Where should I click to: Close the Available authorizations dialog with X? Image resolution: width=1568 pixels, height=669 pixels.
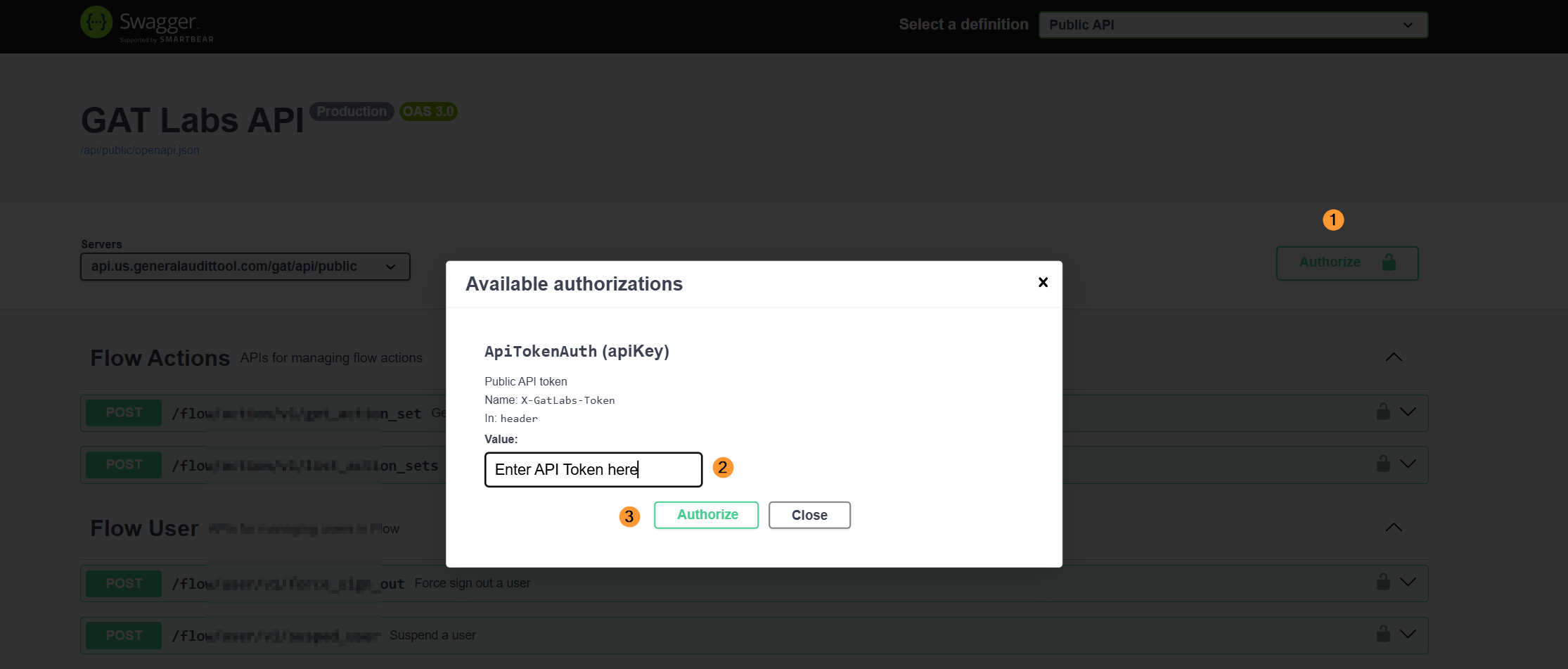[1043, 282]
